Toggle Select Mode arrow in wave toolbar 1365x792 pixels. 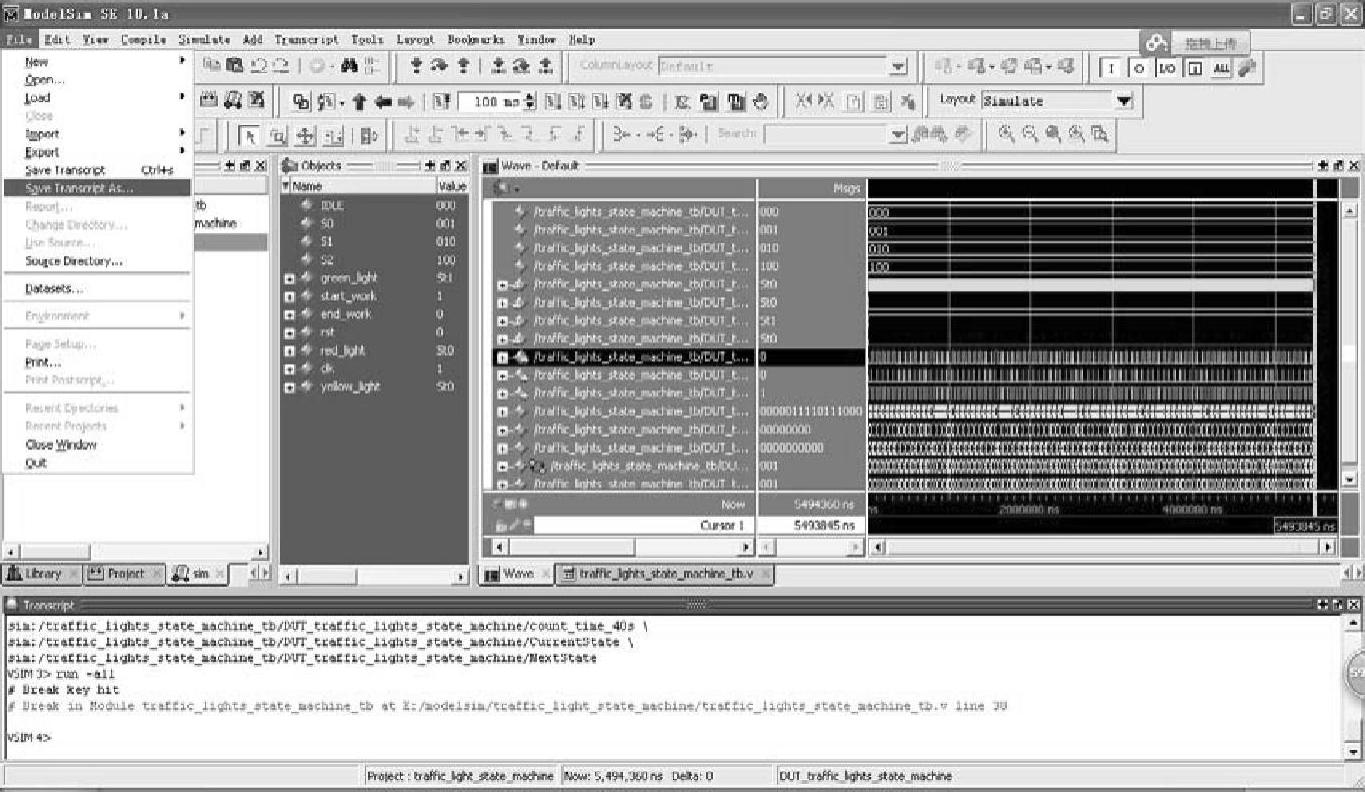250,137
